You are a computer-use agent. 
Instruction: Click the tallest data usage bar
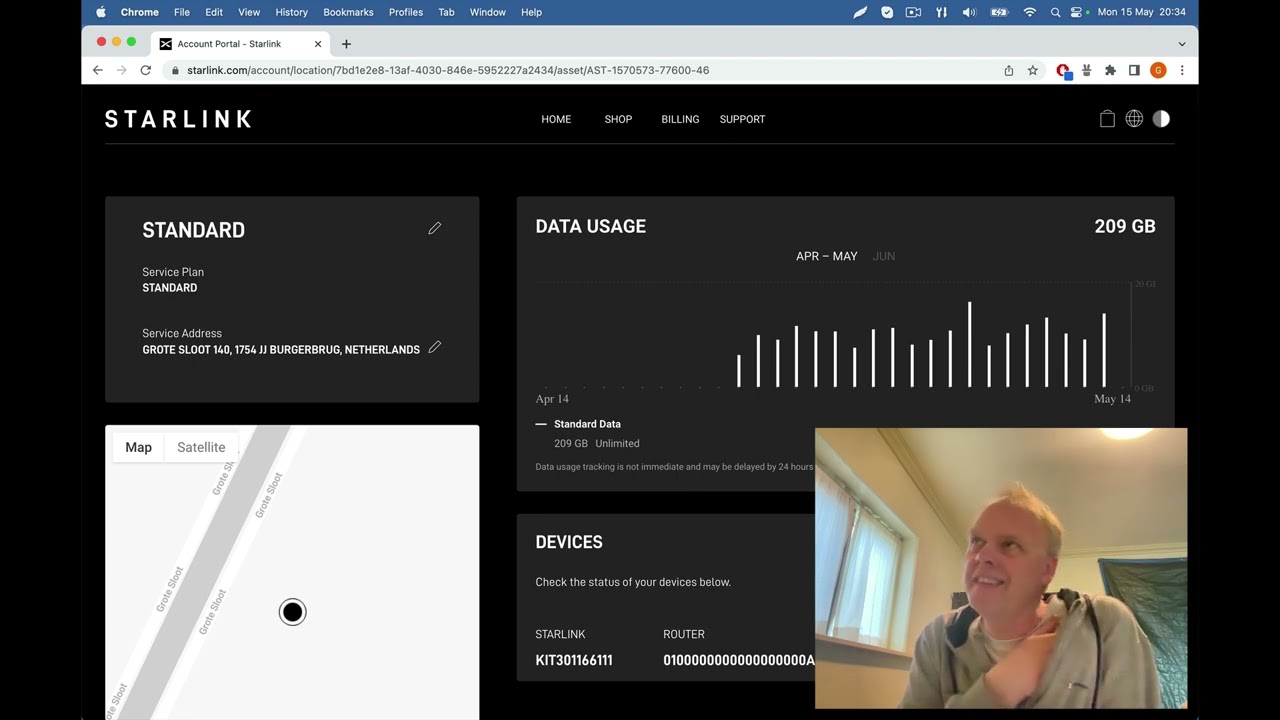tap(969, 344)
